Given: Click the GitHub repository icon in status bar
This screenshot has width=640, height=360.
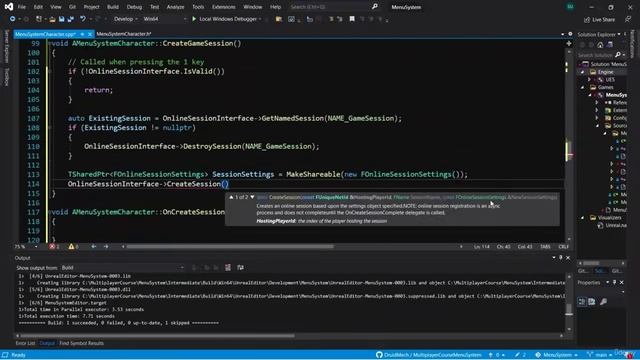Looking at the screenshot, I should [x=379, y=355].
